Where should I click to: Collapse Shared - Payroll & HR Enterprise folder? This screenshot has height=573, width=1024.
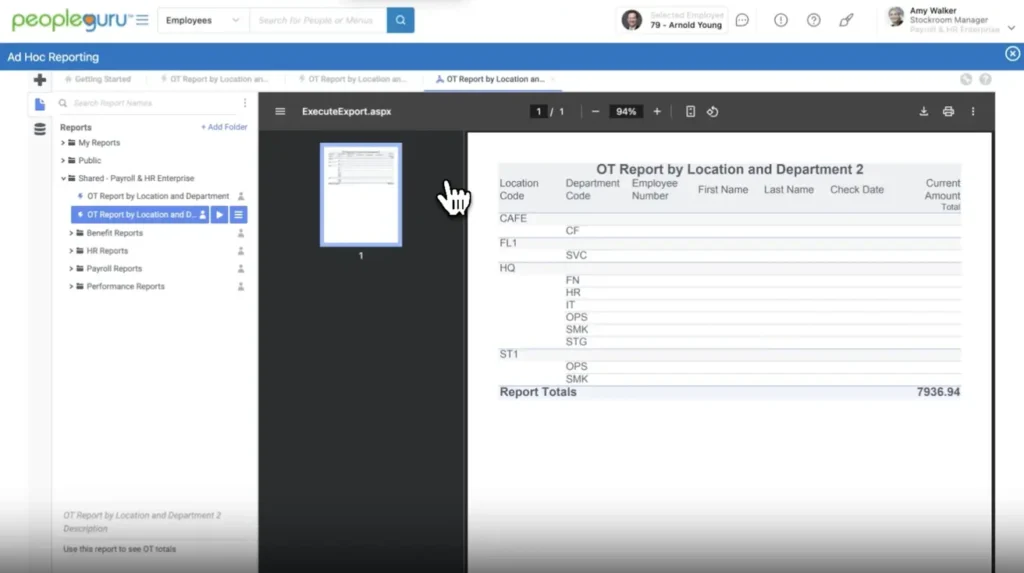63,179
